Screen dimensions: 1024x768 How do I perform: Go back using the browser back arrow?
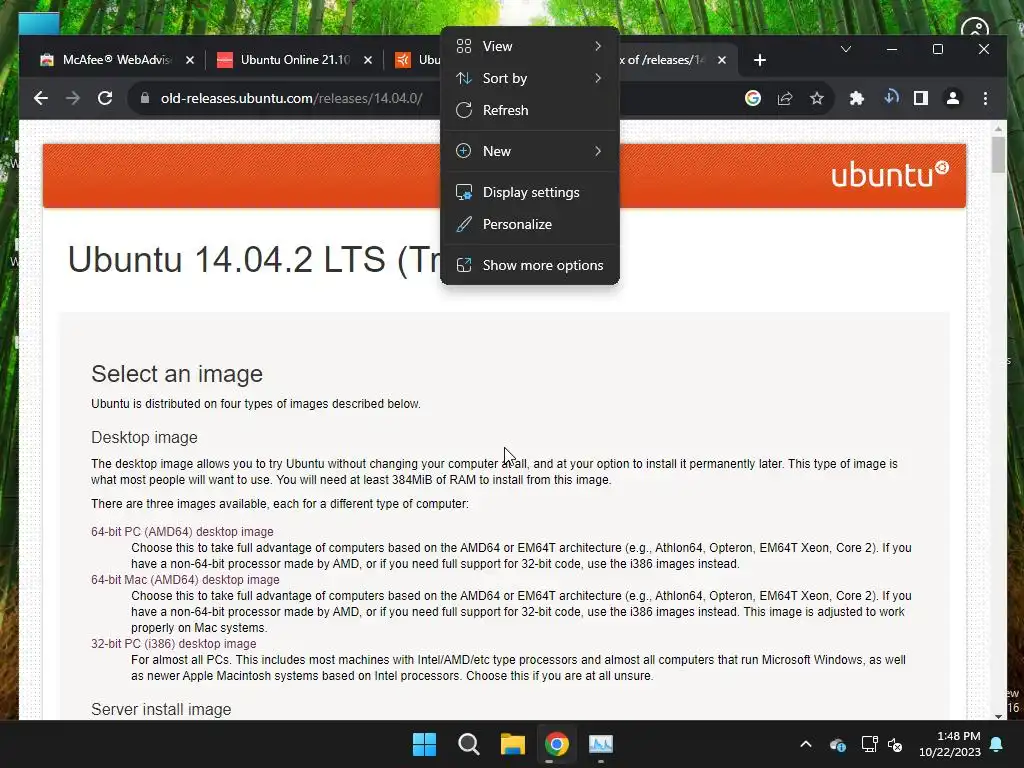pos(40,98)
